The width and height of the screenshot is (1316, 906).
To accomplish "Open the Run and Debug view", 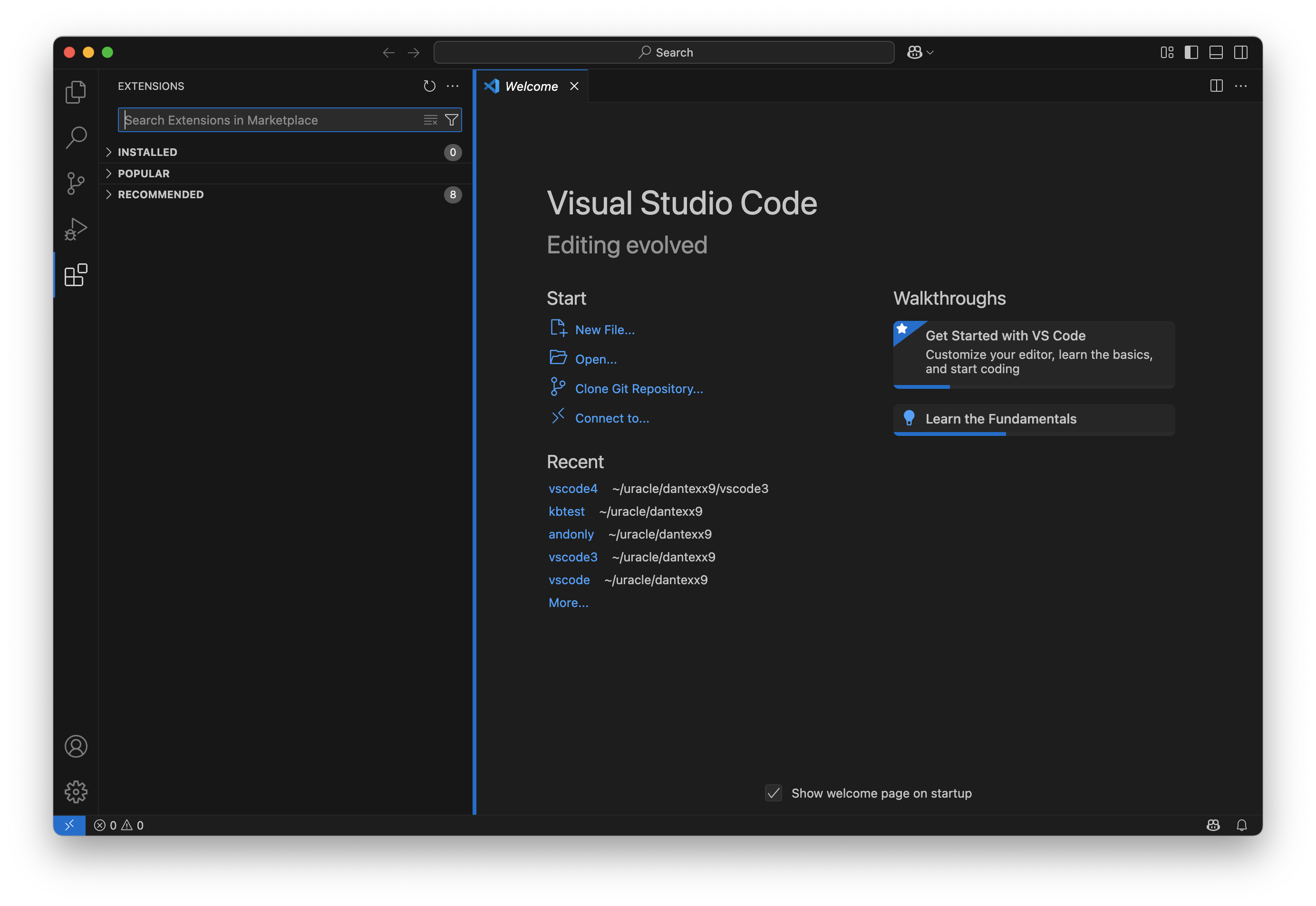I will pyautogui.click(x=76, y=229).
